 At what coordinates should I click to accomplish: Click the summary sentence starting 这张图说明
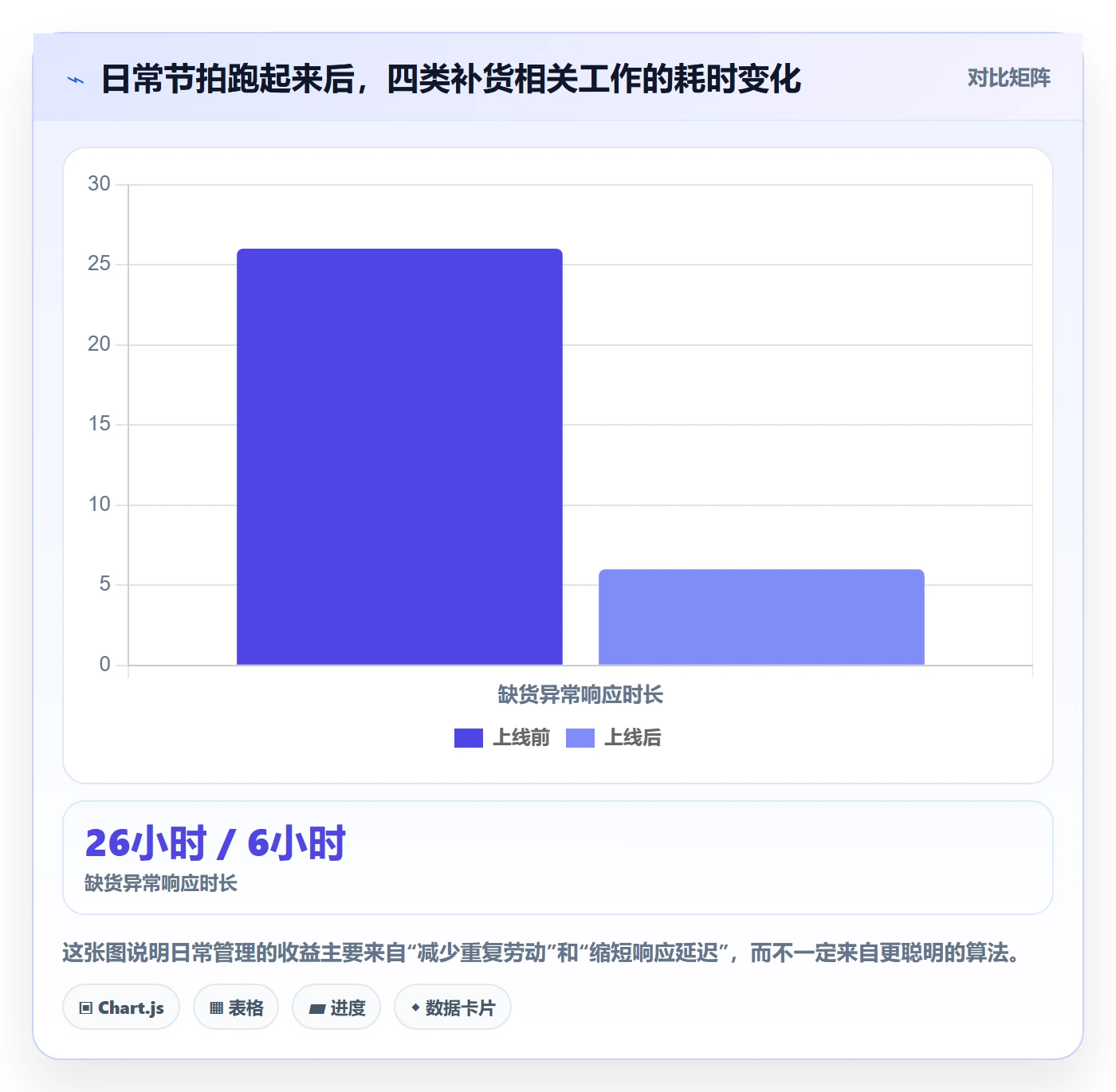coord(543,953)
